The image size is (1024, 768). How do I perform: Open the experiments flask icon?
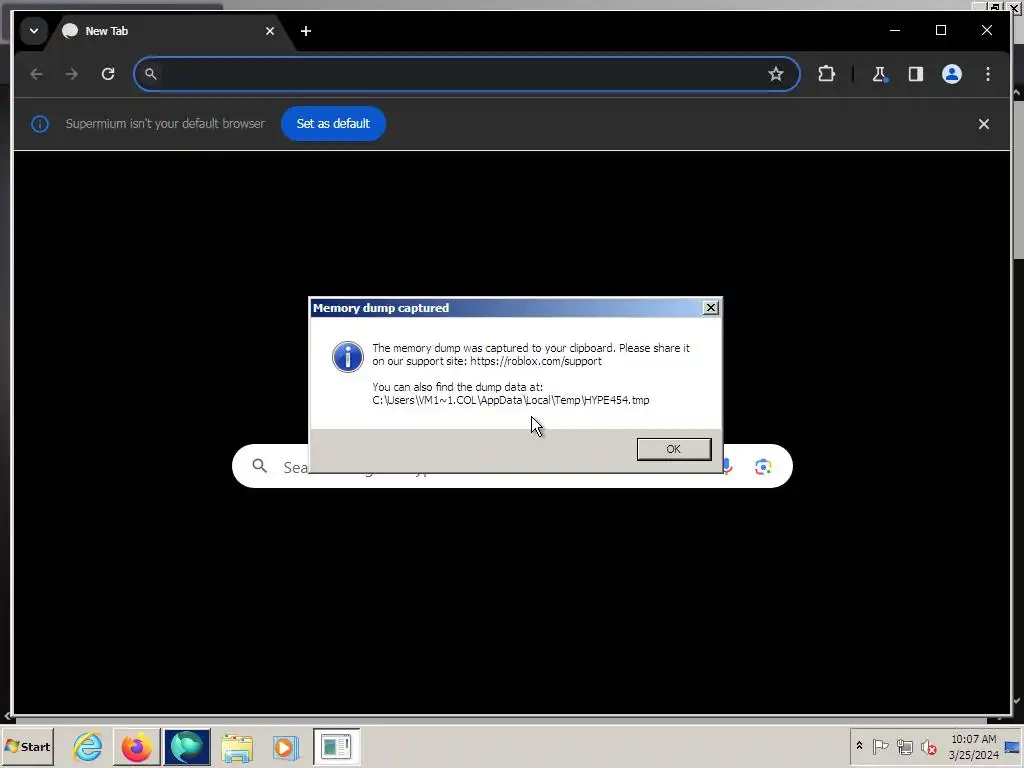click(880, 74)
